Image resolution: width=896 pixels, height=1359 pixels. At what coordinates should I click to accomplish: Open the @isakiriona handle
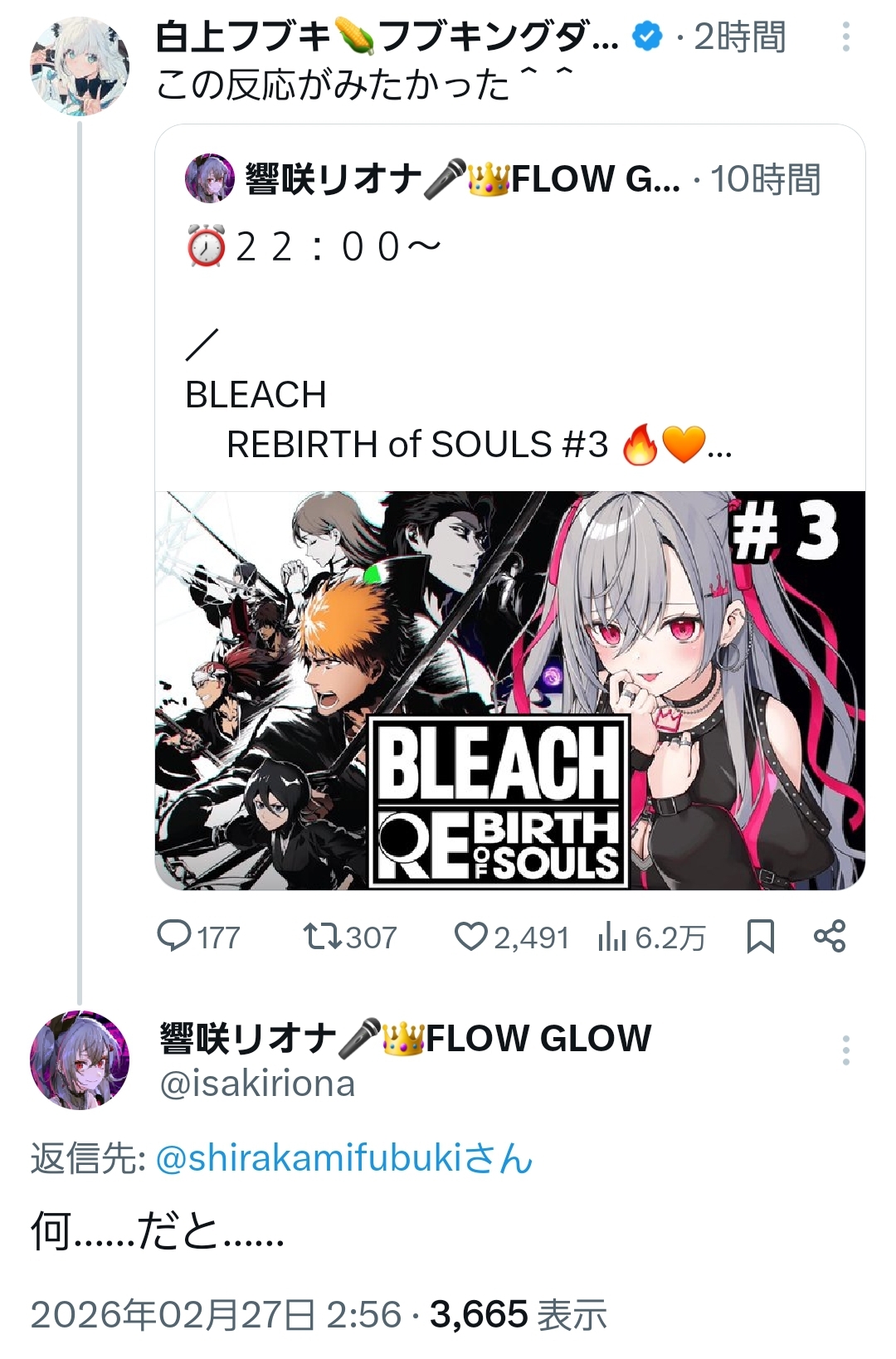[x=257, y=1084]
